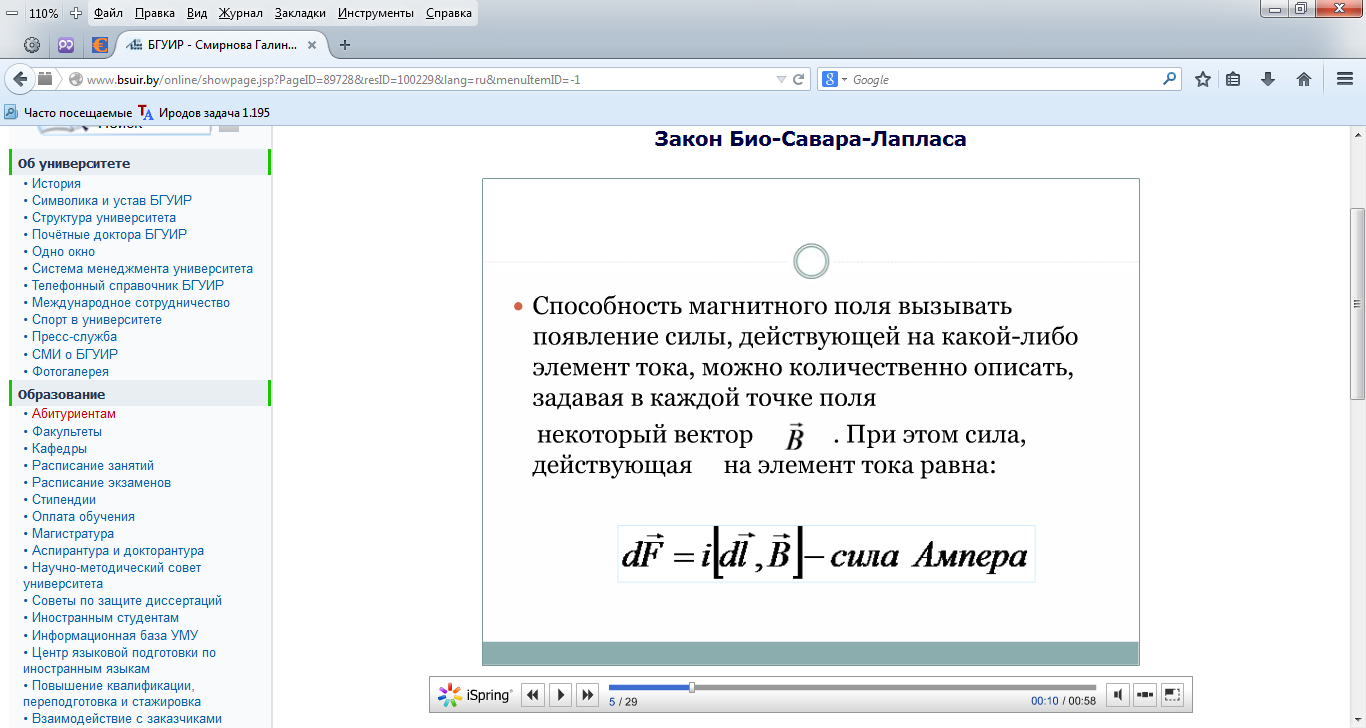Go to previous slide in iSpring player
Screen dimensions: 1366x728
pyautogui.click(x=533, y=694)
